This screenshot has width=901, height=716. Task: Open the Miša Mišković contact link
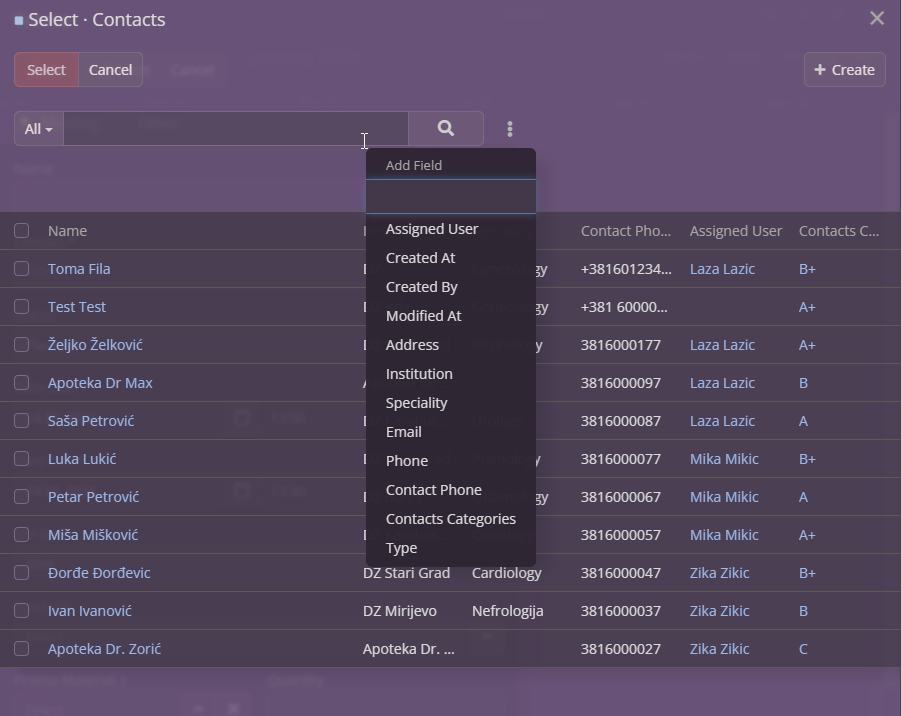93,534
